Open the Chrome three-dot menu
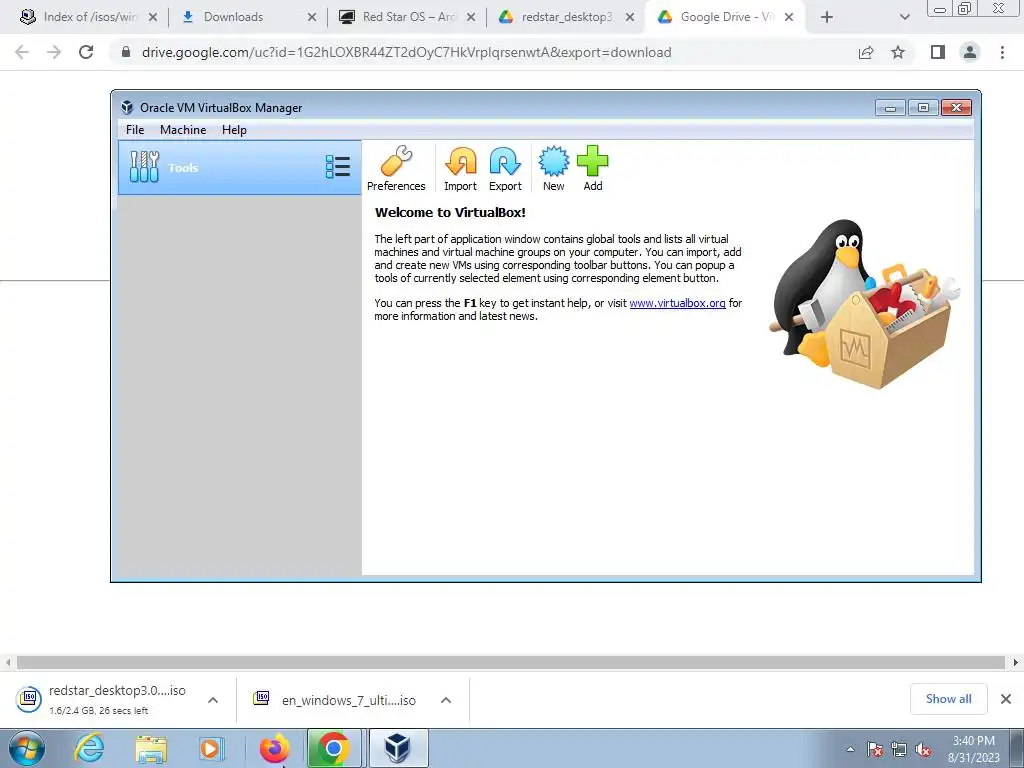Viewport: 1024px width, 768px height. point(1002,52)
